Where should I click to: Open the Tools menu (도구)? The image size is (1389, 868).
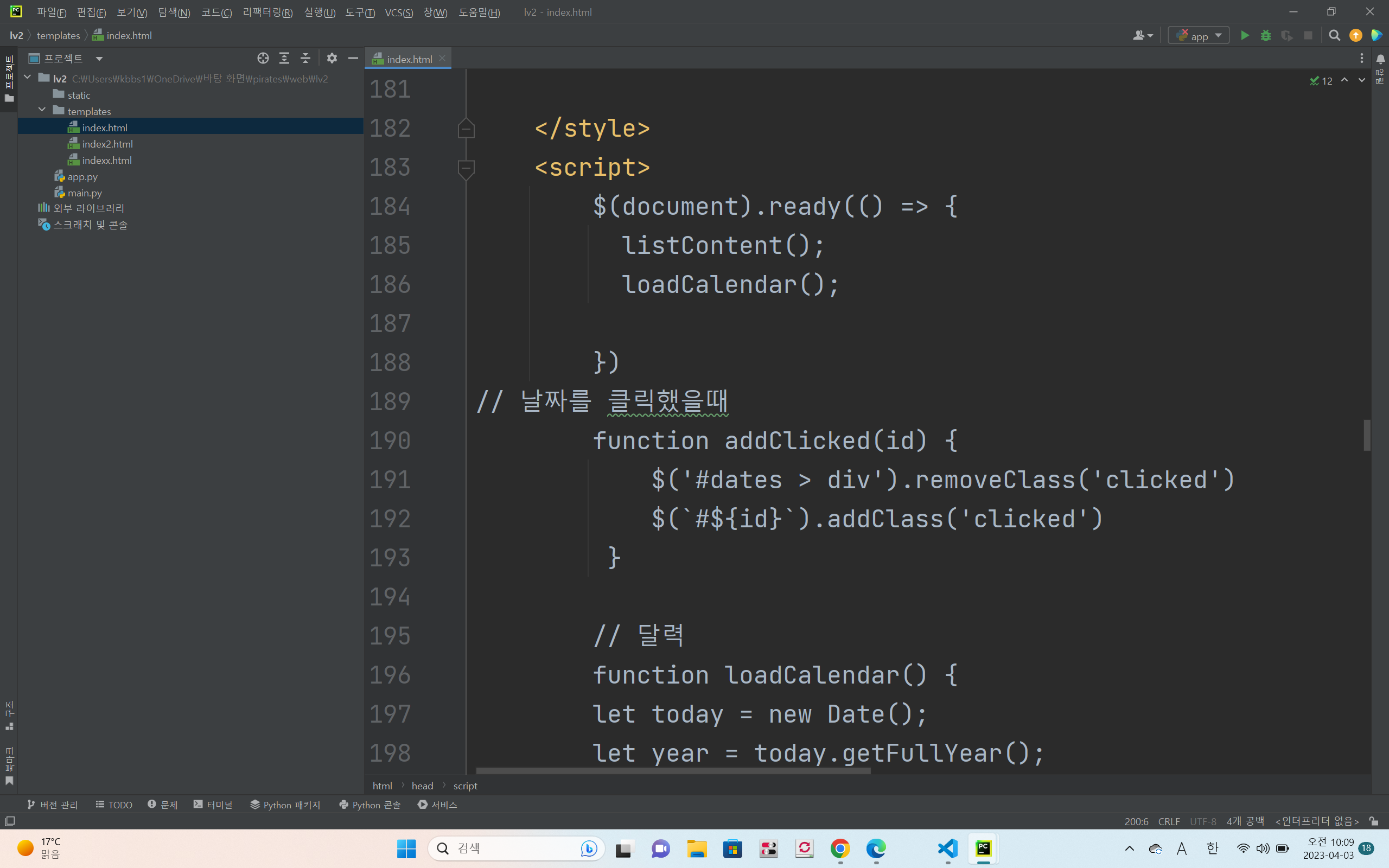360,12
